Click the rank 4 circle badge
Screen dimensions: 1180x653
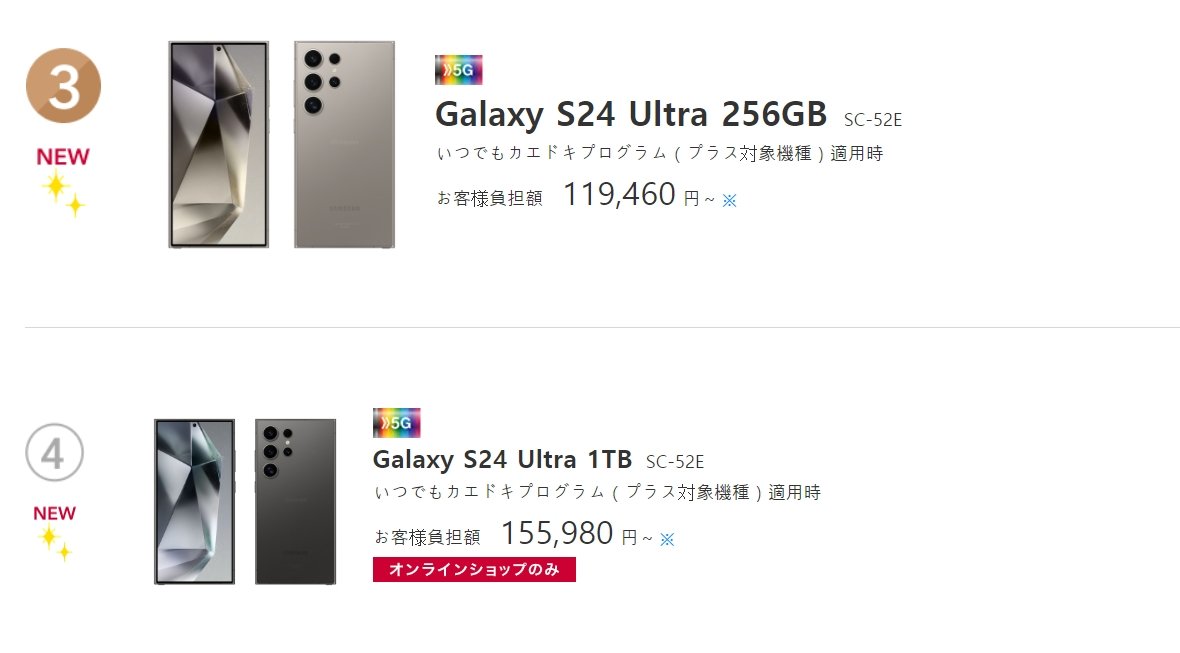[54, 454]
